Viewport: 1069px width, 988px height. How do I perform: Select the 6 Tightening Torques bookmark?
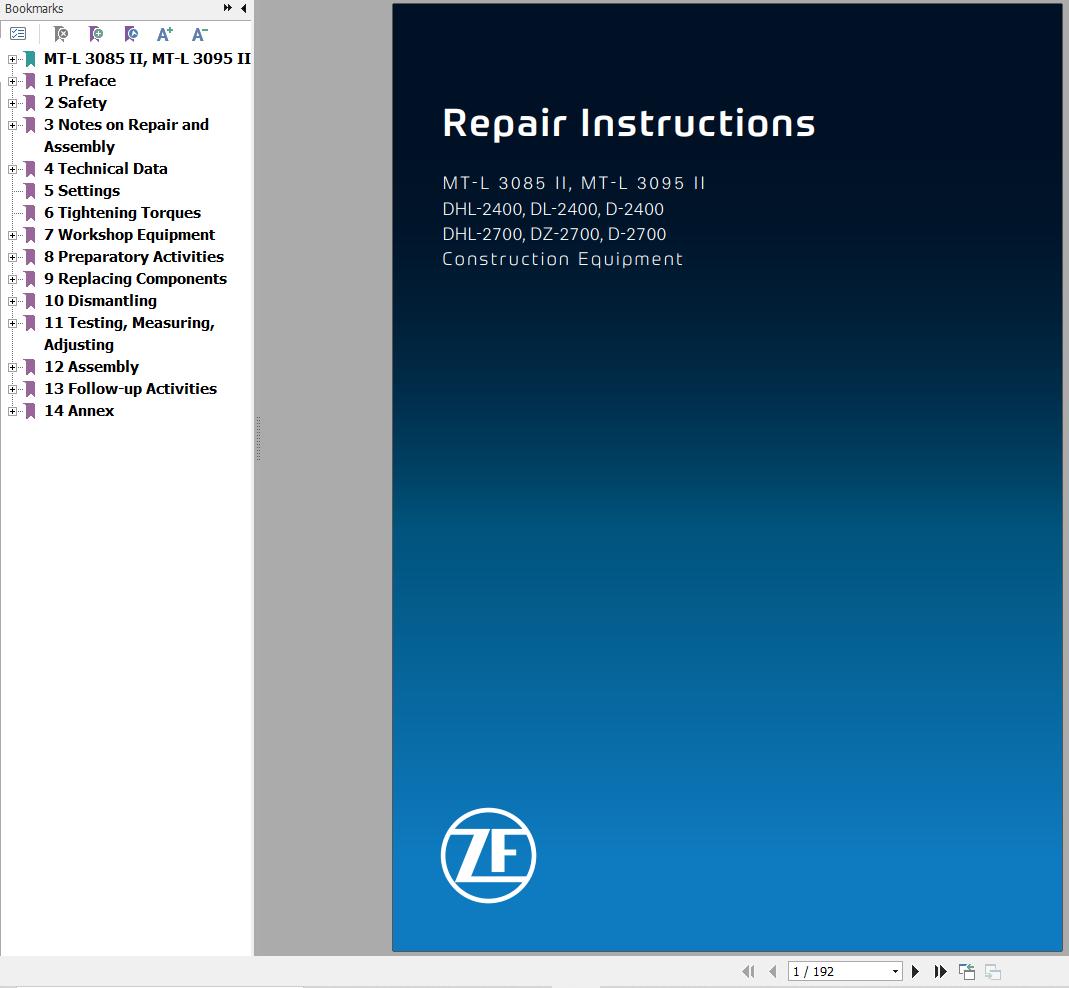coord(121,212)
